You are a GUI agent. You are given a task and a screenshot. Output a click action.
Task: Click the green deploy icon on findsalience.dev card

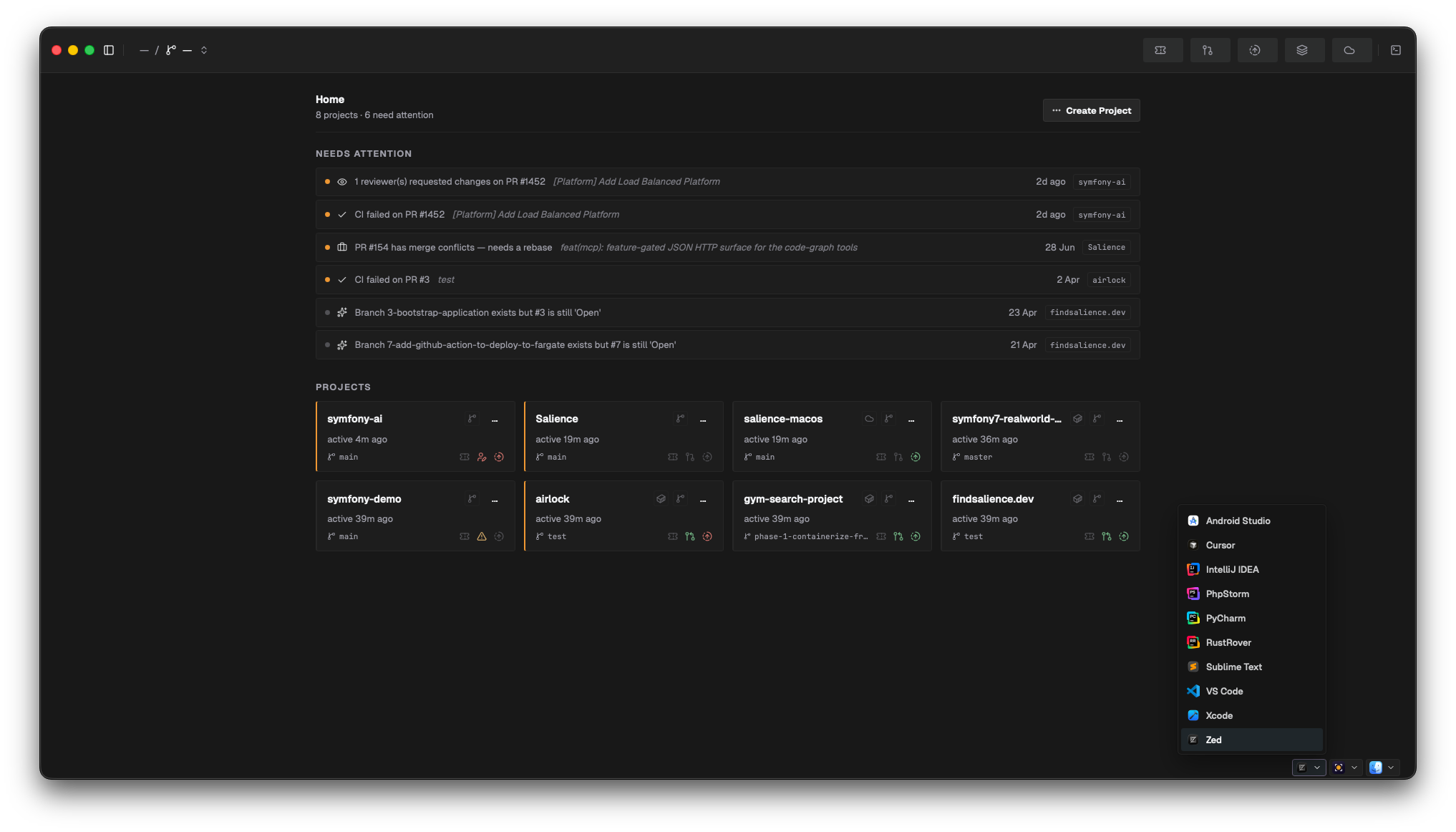click(1124, 536)
